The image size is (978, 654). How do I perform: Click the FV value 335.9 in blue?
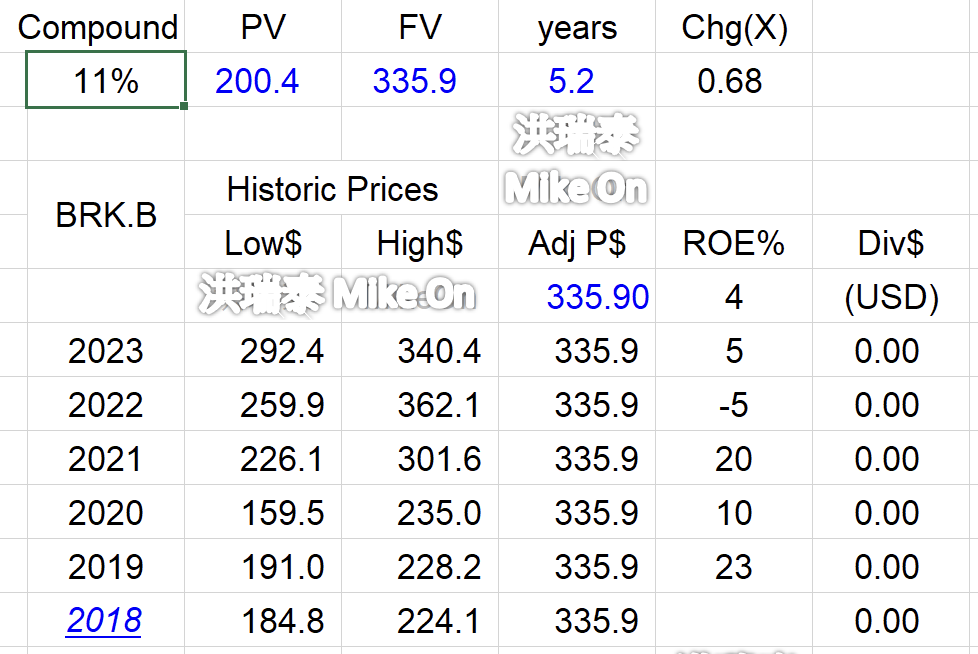(x=414, y=81)
